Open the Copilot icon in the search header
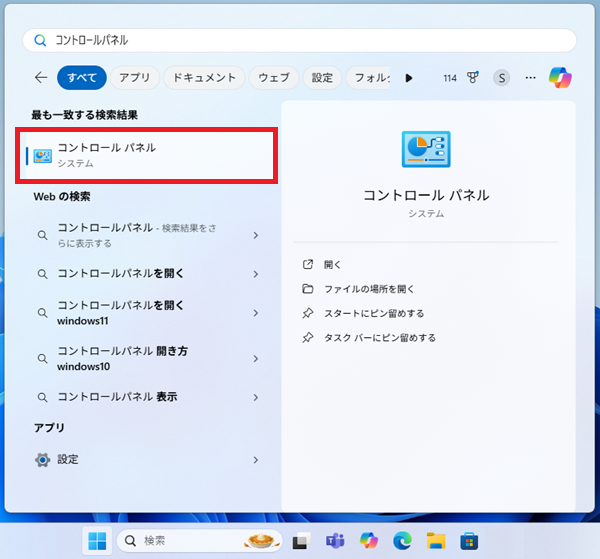The height and width of the screenshot is (559, 600). [560, 78]
